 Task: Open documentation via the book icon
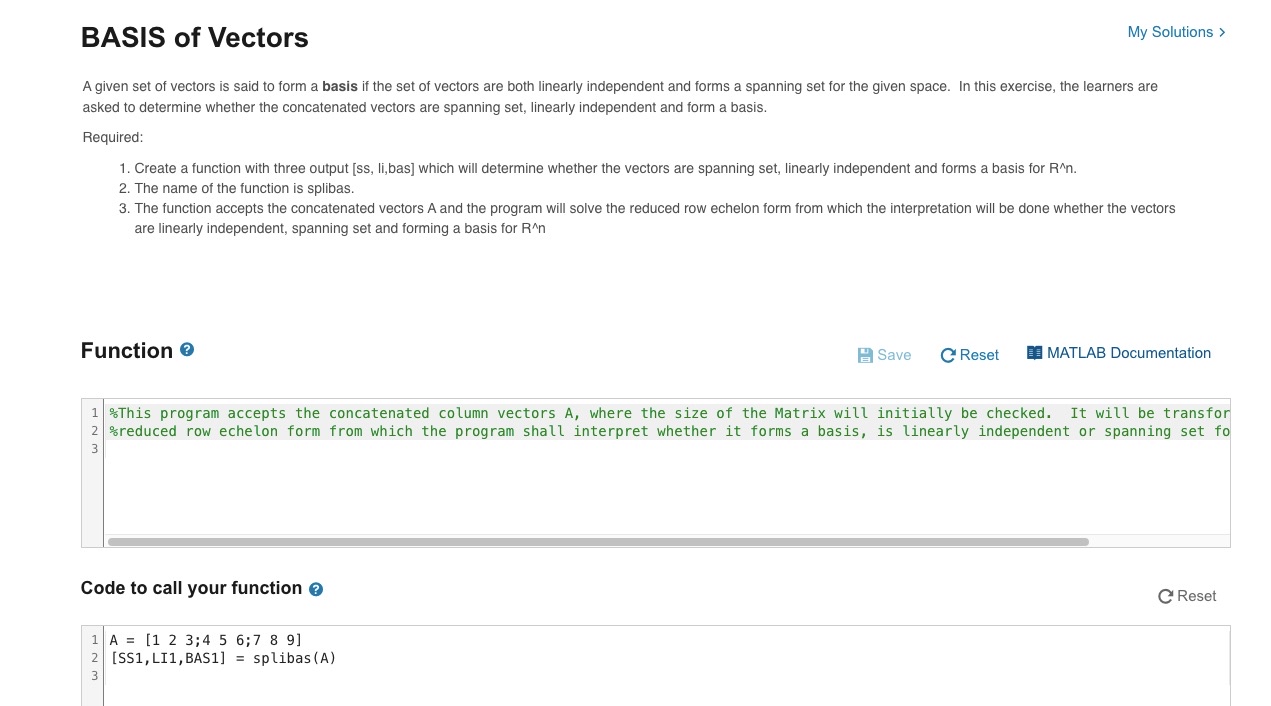pos(1034,352)
